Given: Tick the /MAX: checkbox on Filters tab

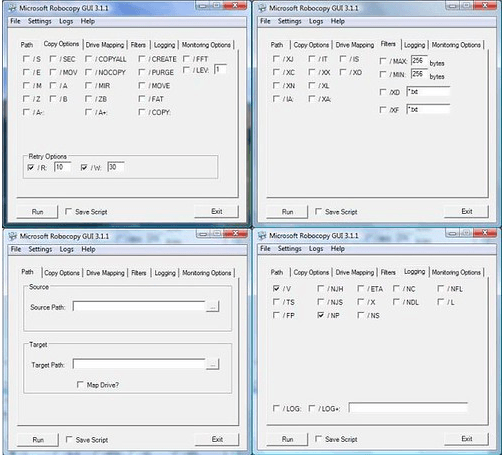Looking at the screenshot, I should [383, 61].
